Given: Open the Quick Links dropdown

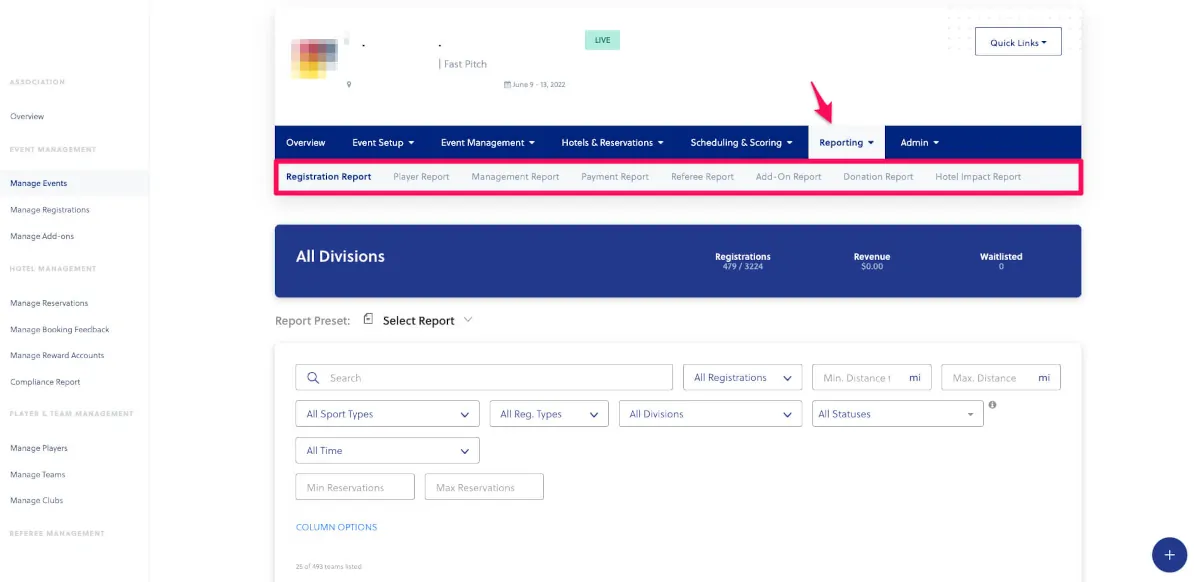Looking at the screenshot, I should (x=1018, y=42).
